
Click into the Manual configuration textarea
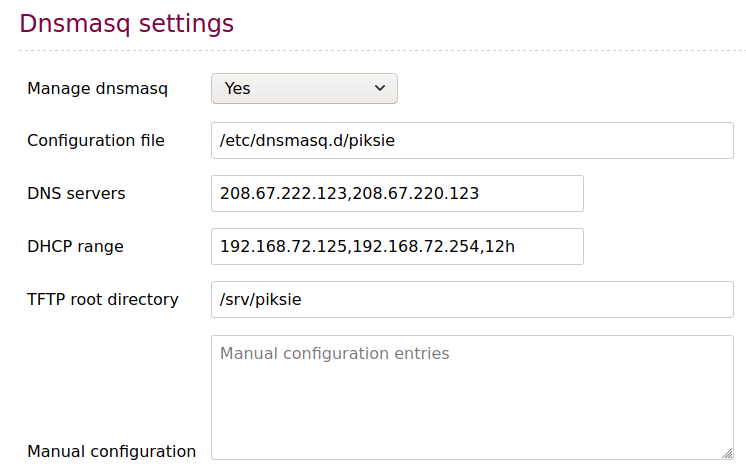pyautogui.click(x=472, y=397)
